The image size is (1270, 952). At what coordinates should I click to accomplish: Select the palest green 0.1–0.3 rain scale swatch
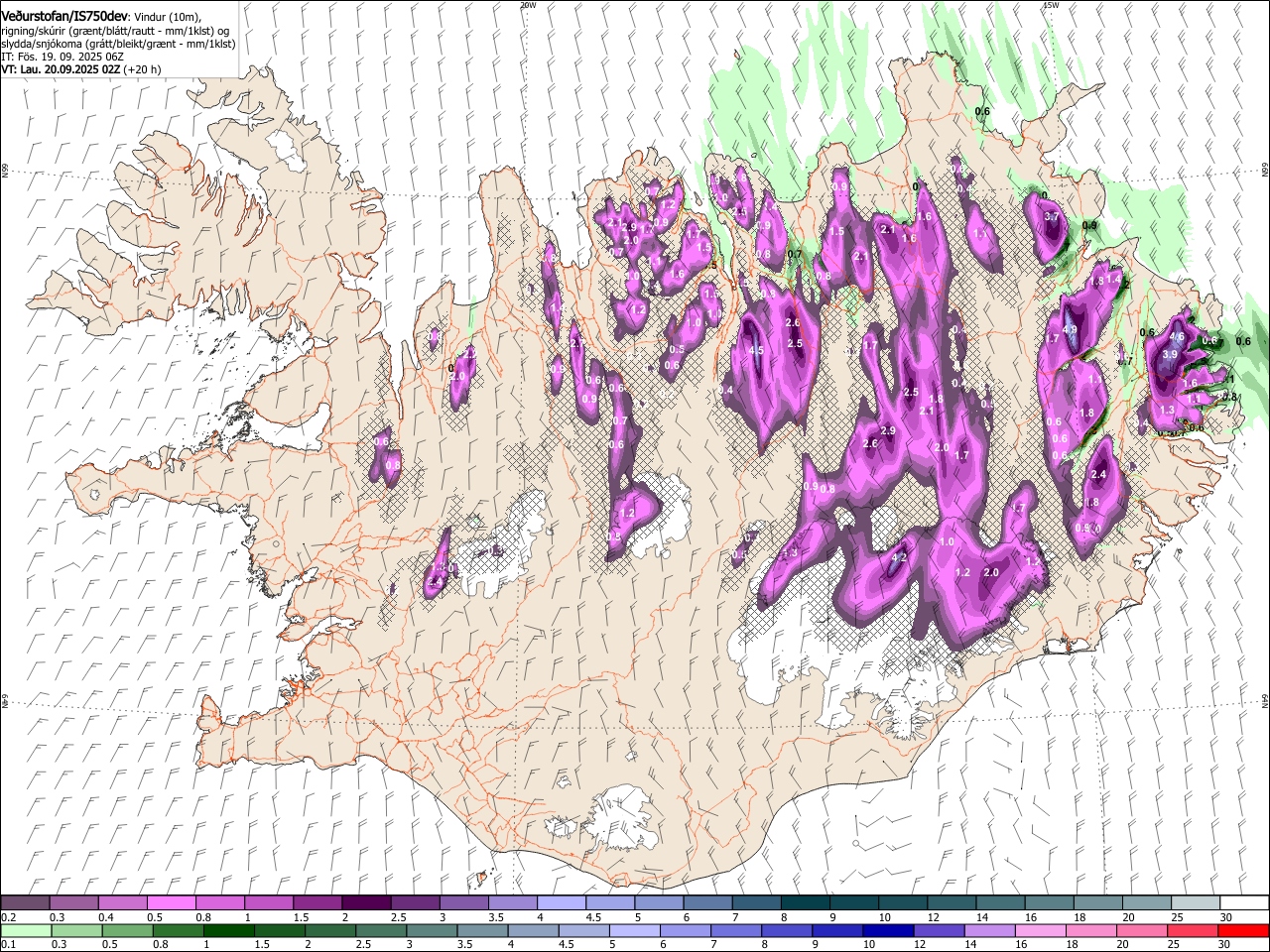click(25, 930)
